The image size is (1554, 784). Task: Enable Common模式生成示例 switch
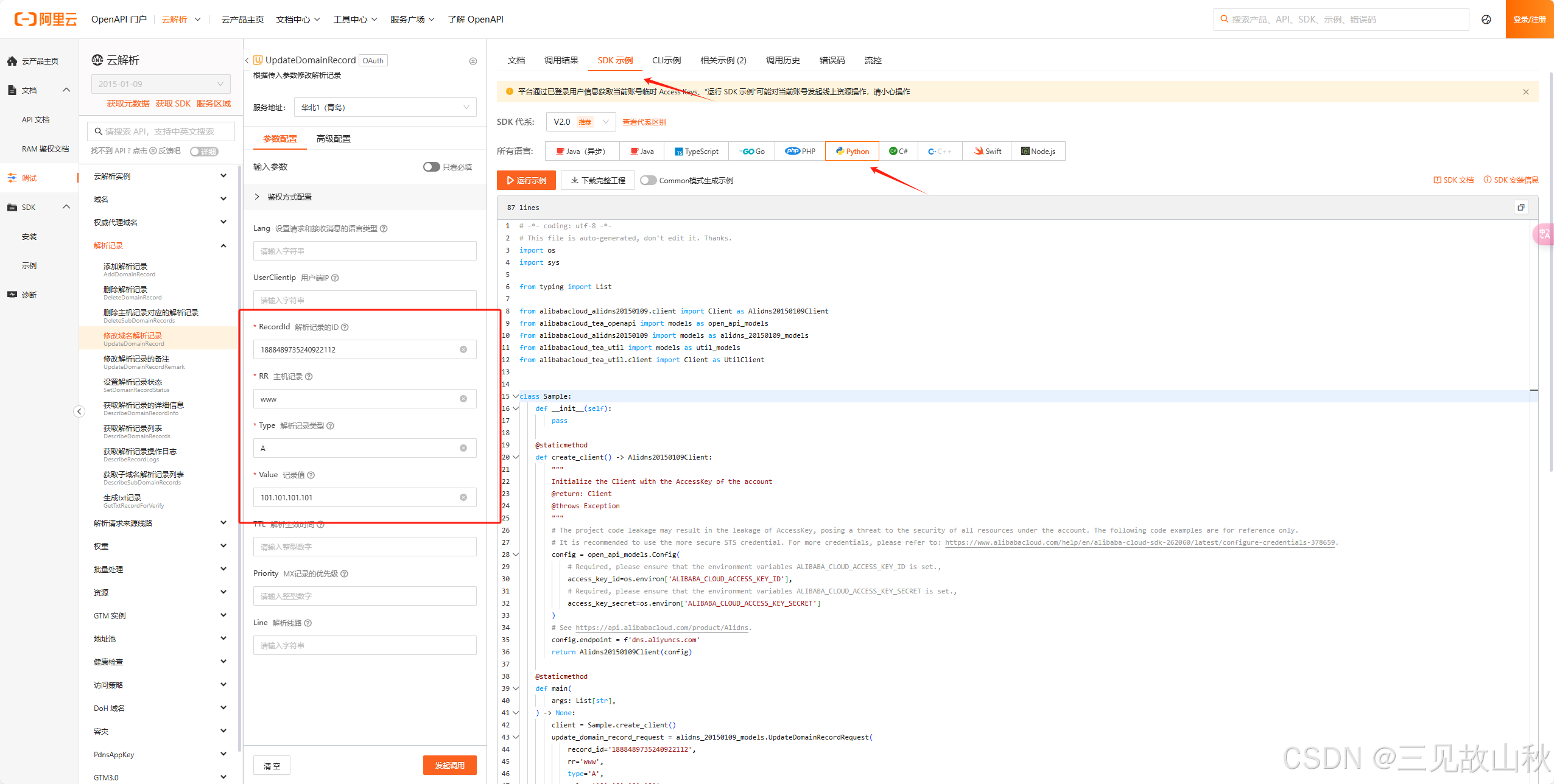(648, 181)
